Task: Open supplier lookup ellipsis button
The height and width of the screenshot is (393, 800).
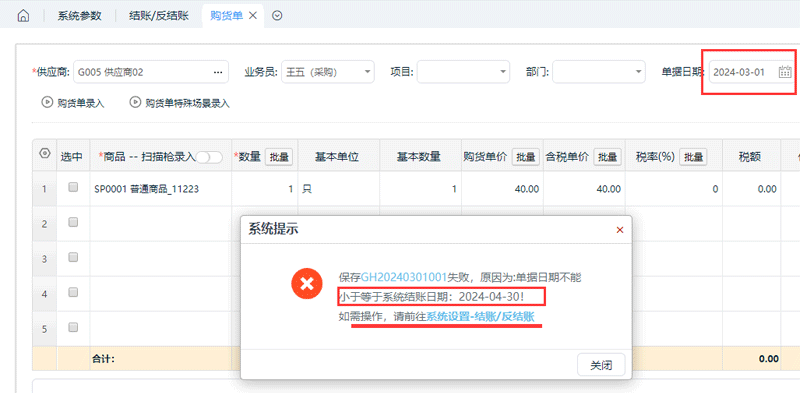Action: tap(218, 72)
